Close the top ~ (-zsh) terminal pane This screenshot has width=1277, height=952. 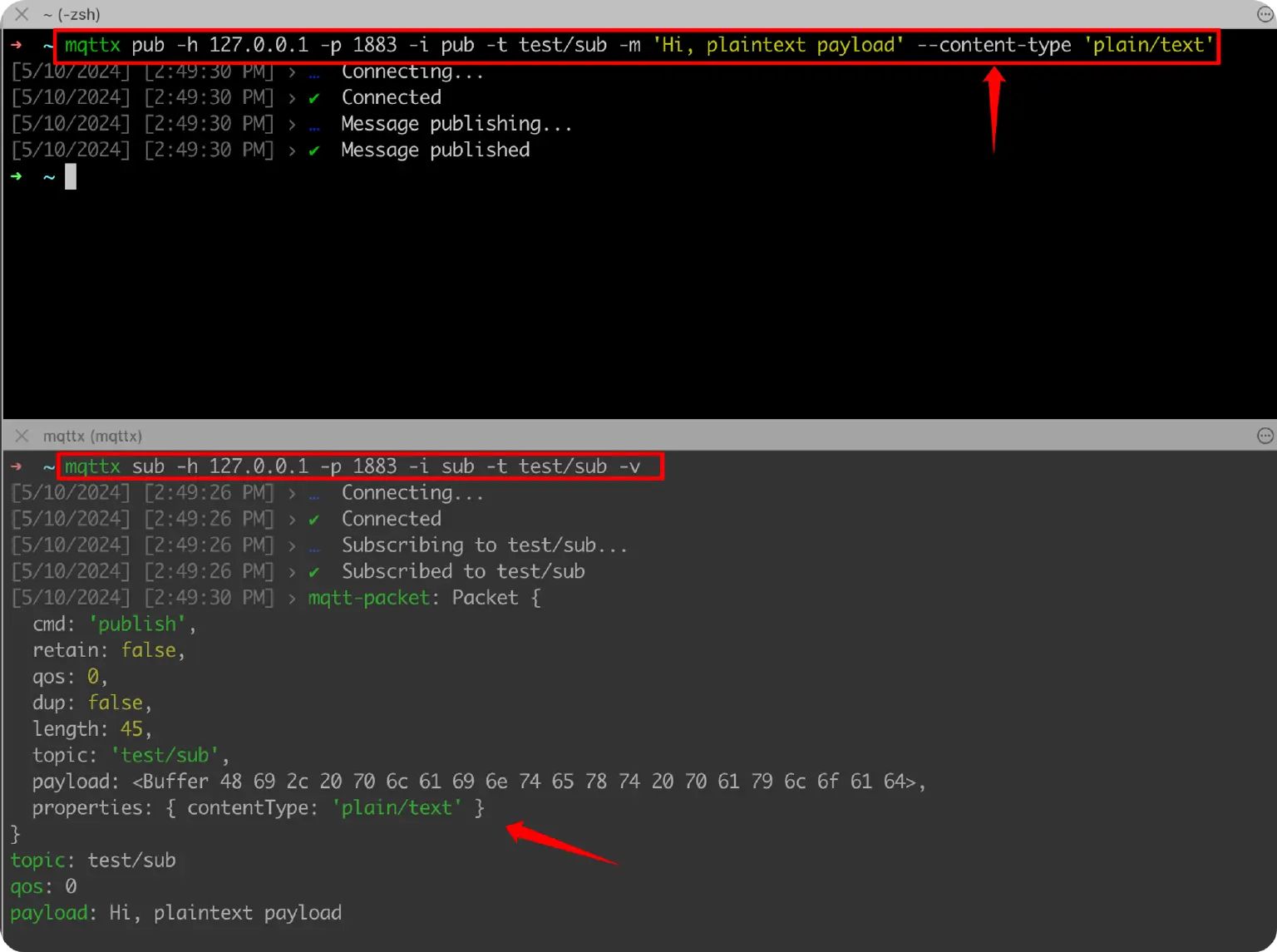22,14
